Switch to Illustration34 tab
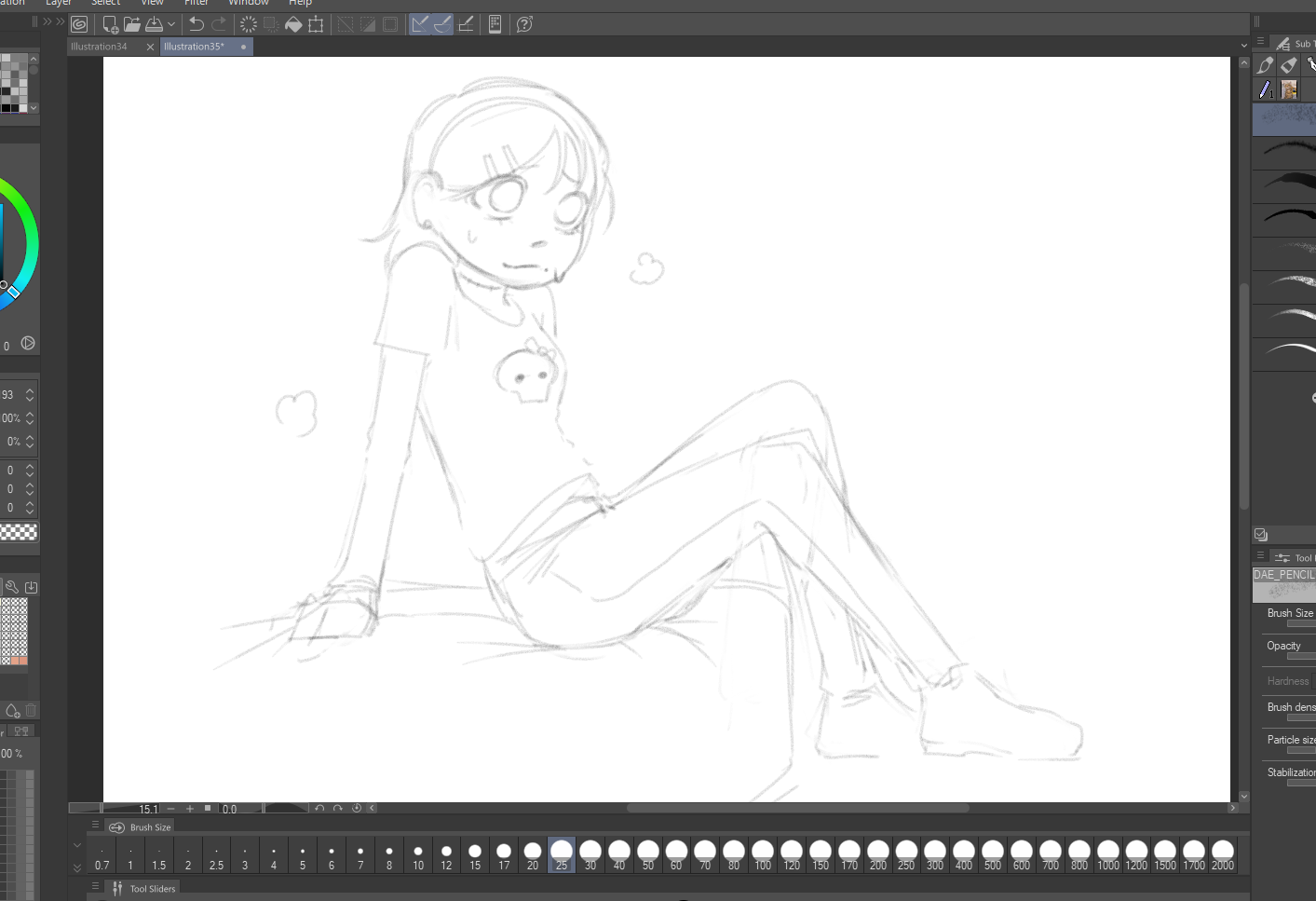1316x901 pixels. (99, 47)
